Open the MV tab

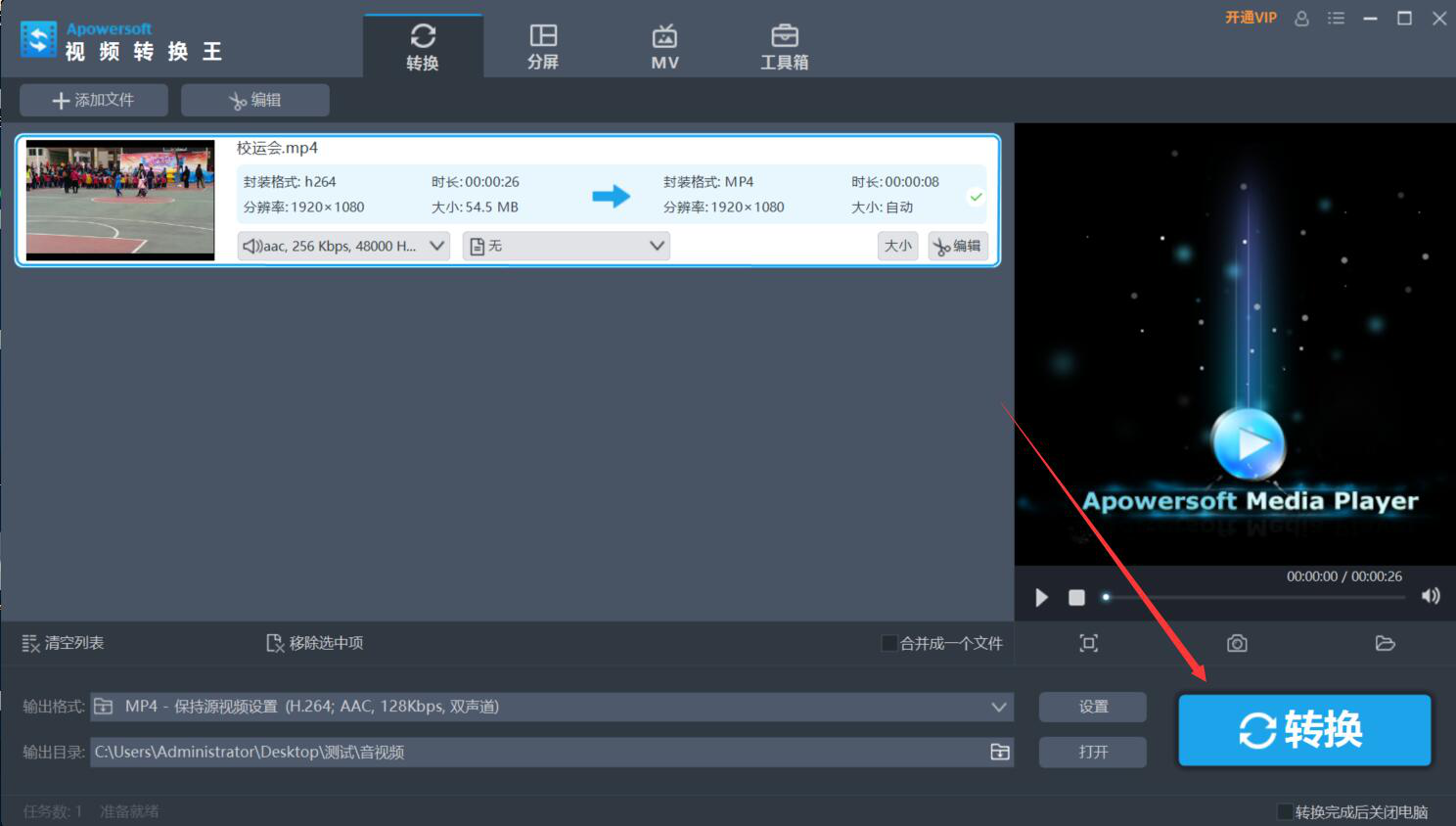click(664, 47)
